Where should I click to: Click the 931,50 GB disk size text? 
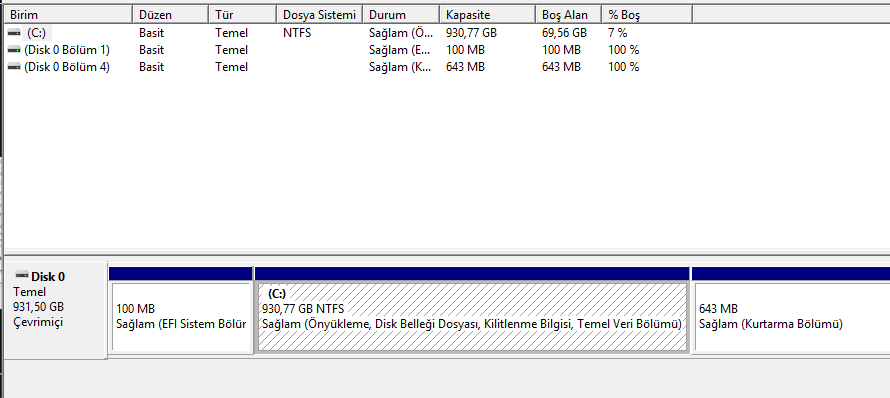point(38,307)
